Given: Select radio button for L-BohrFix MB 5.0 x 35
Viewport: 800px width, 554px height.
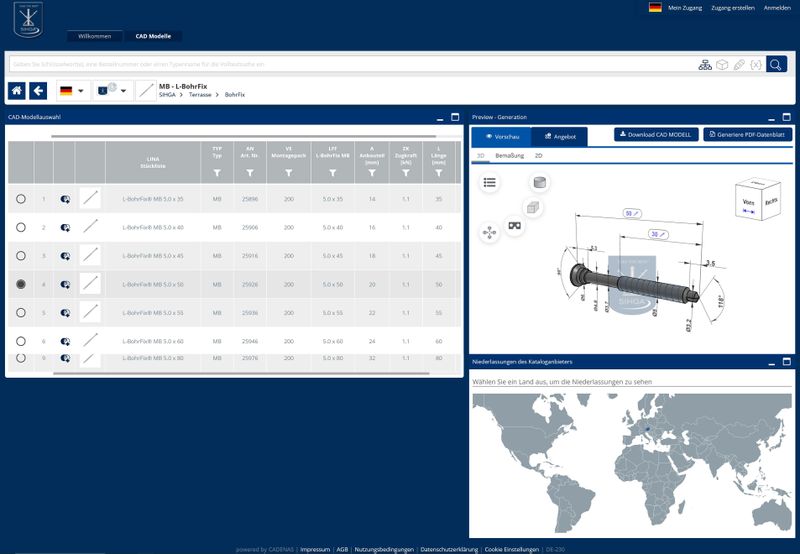Looking at the screenshot, I should pos(21,199).
